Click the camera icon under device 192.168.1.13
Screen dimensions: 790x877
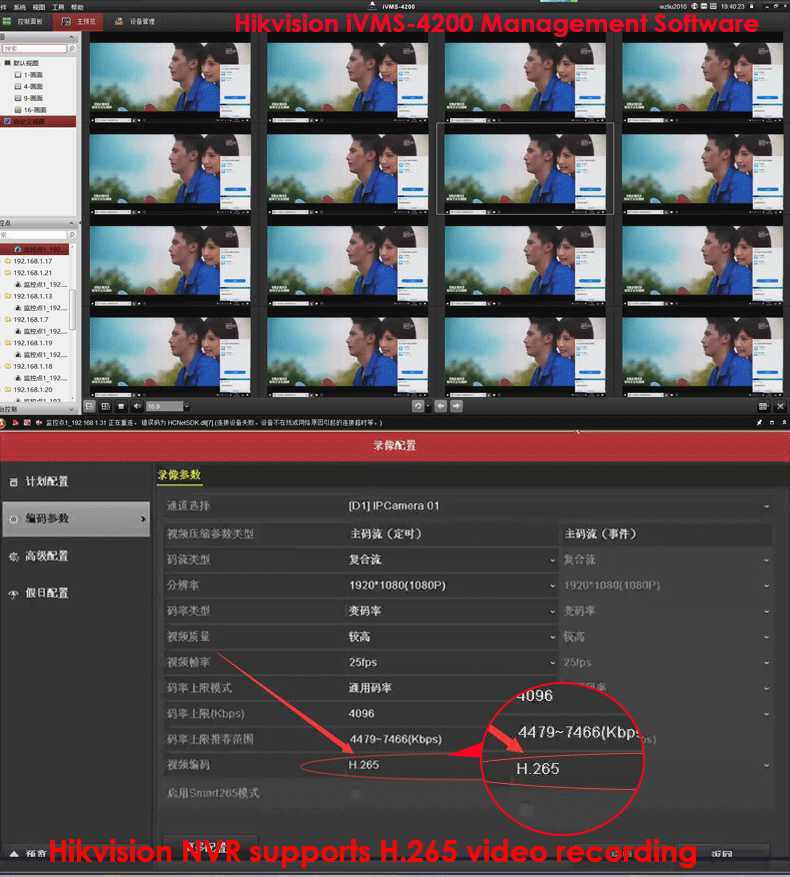pos(18,308)
